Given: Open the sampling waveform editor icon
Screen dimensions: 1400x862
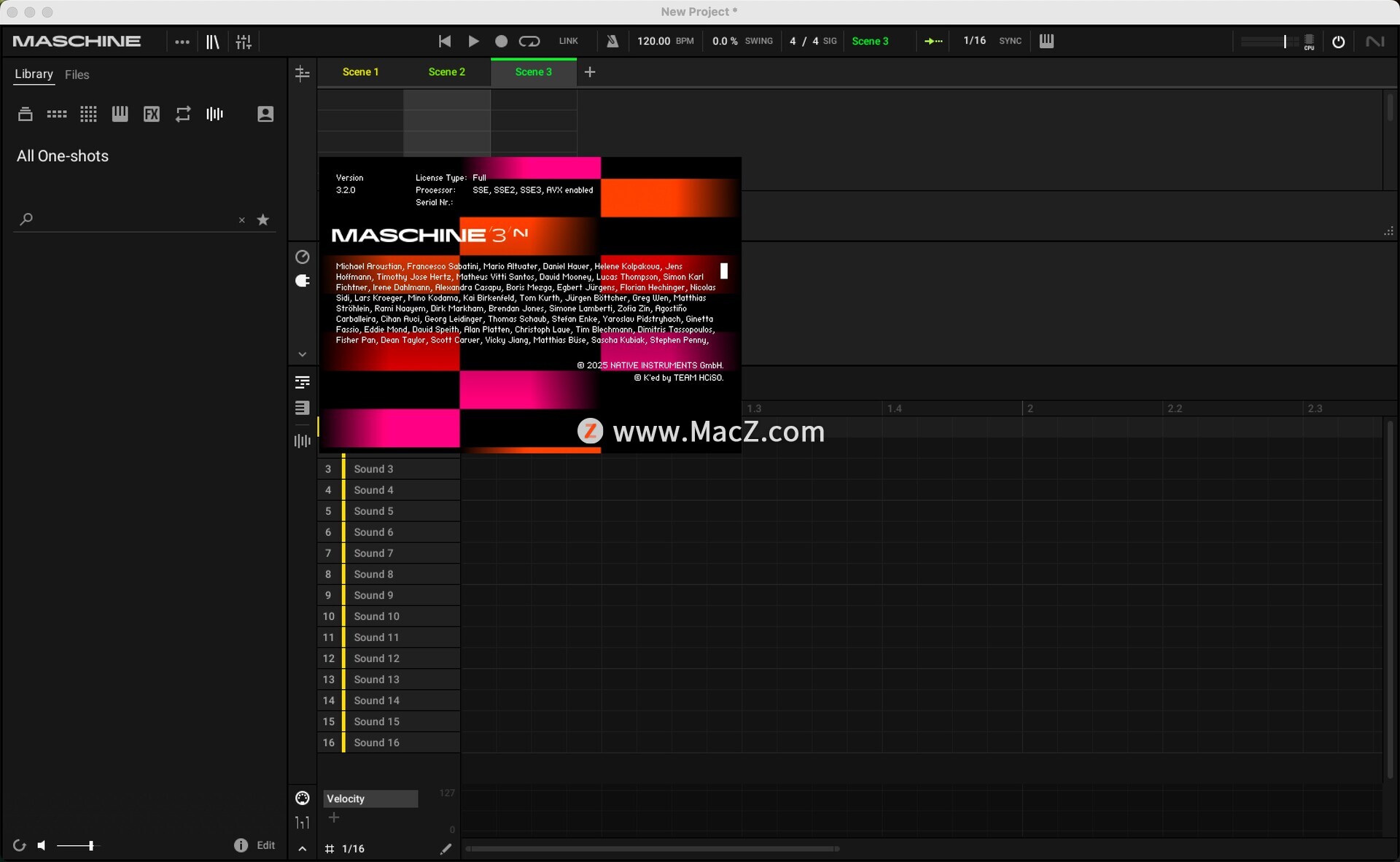Looking at the screenshot, I should (302, 440).
